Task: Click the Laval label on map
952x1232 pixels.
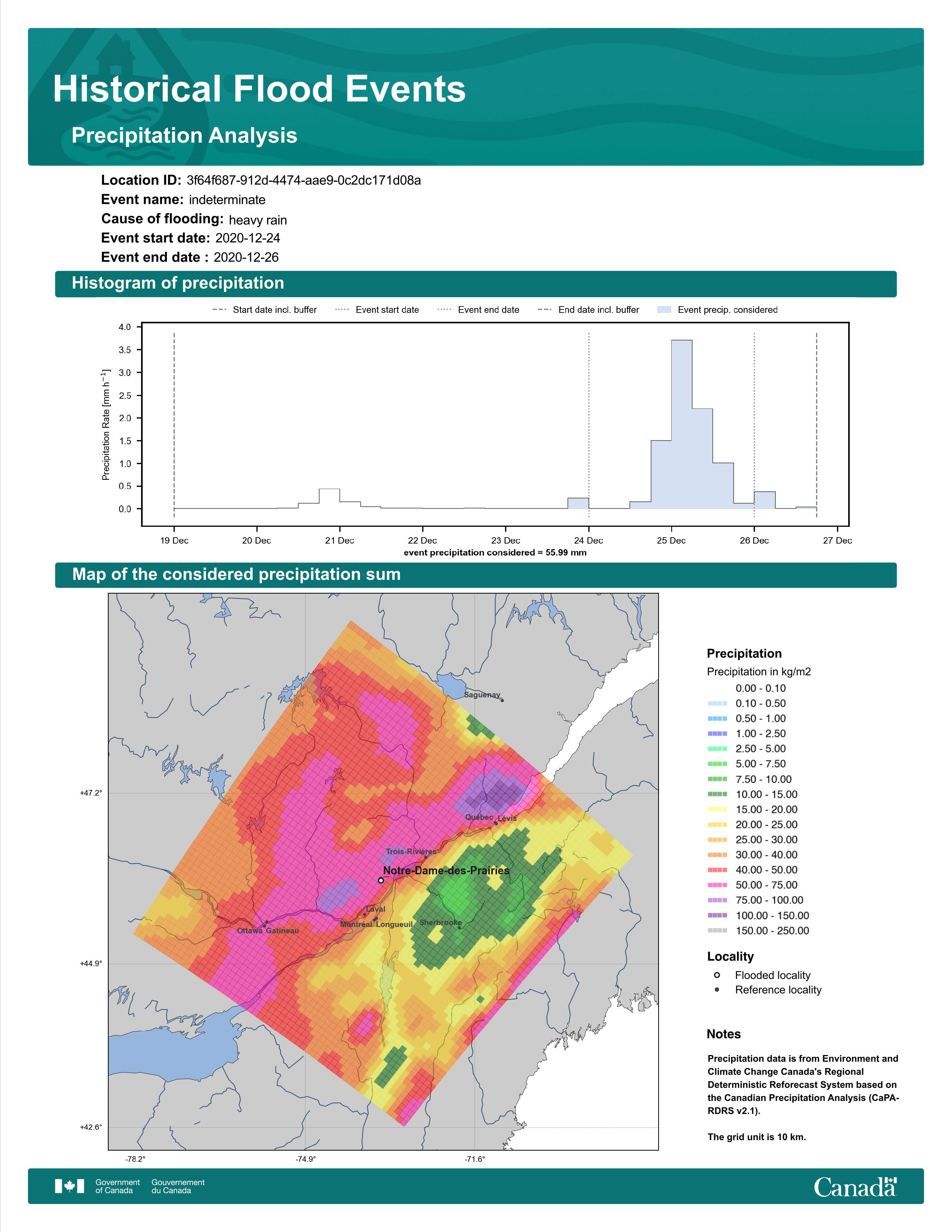Action: (376, 909)
